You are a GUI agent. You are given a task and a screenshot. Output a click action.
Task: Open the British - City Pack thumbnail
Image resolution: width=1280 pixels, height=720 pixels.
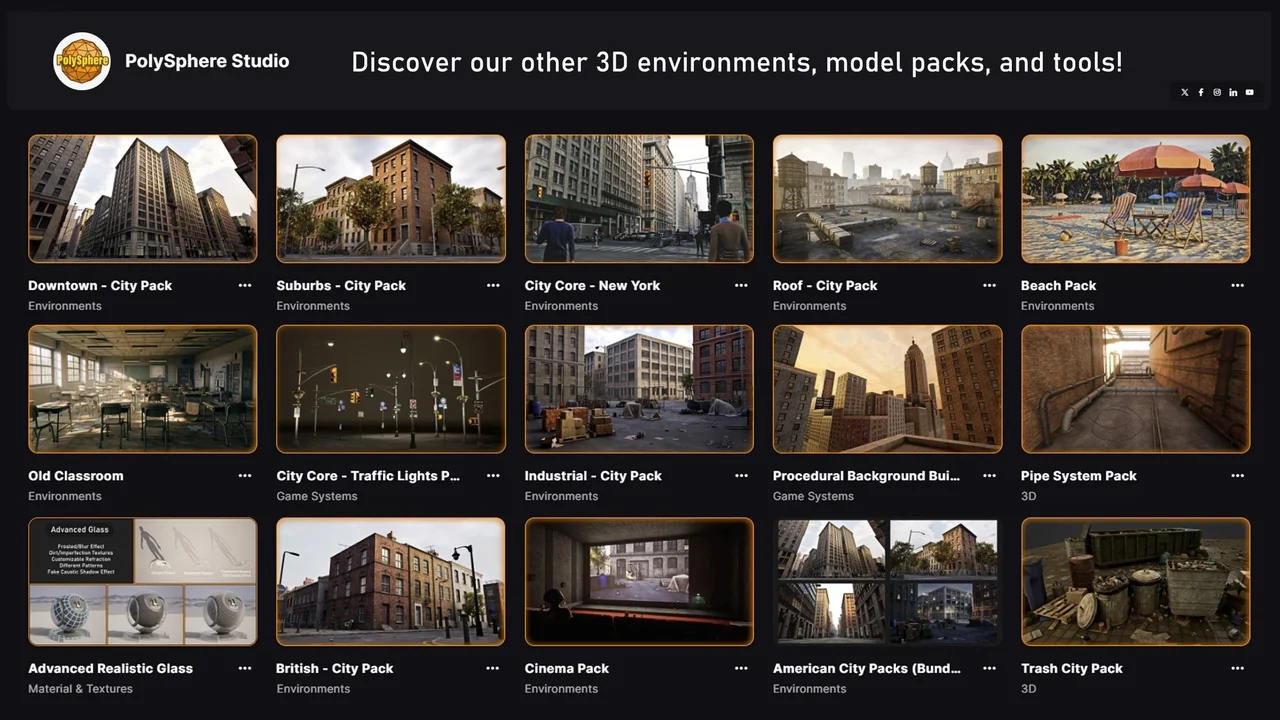coord(391,581)
